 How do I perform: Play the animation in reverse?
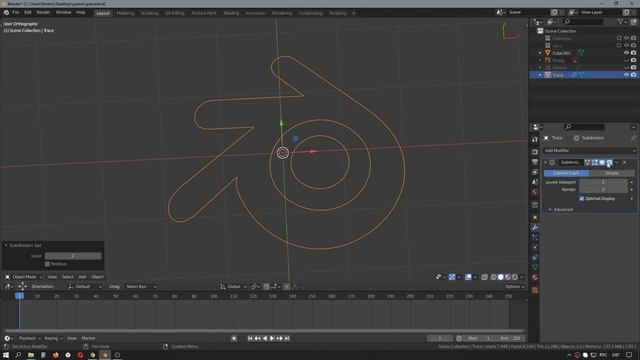pyautogui.click(x=264, y=338)
